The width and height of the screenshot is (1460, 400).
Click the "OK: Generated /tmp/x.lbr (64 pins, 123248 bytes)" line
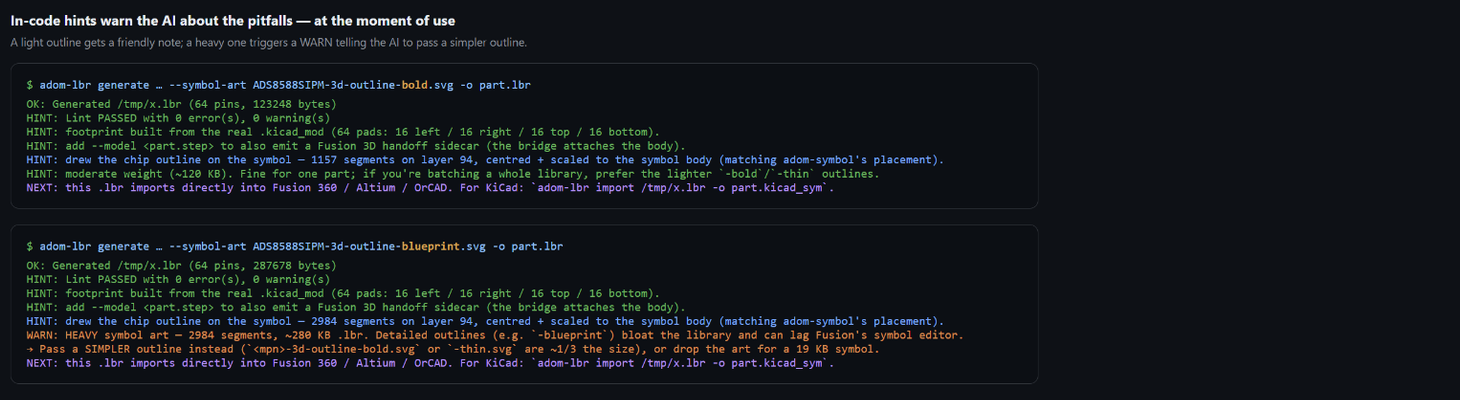click(x=181, y=104)
